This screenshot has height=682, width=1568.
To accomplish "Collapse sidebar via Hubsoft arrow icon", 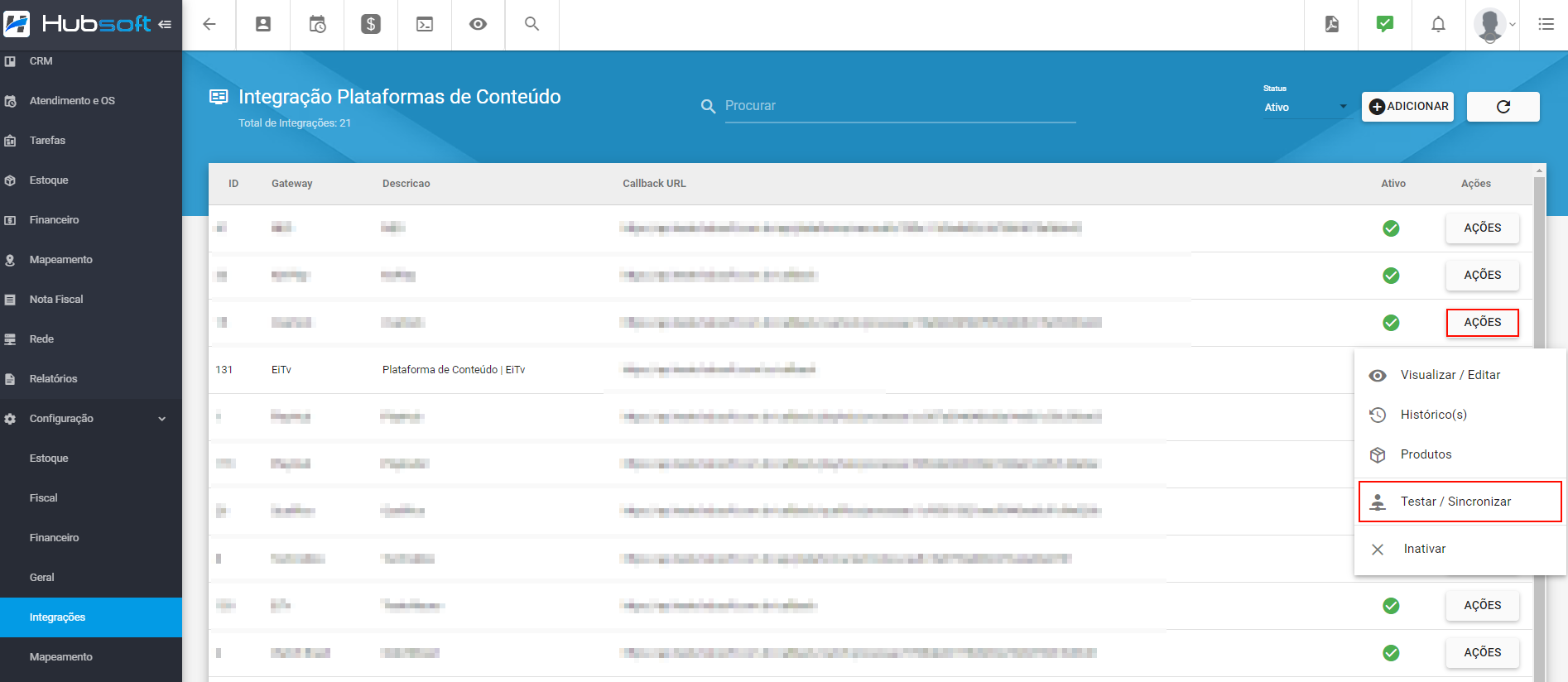I will (x=165, y=24).
